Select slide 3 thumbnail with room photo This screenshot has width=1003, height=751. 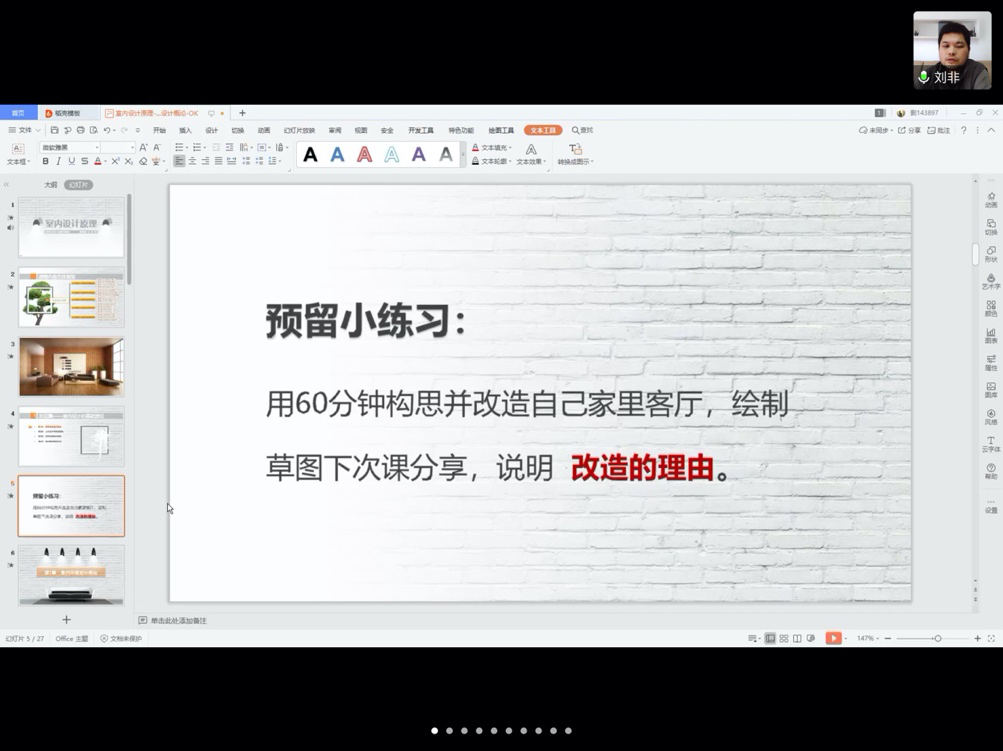71,367
